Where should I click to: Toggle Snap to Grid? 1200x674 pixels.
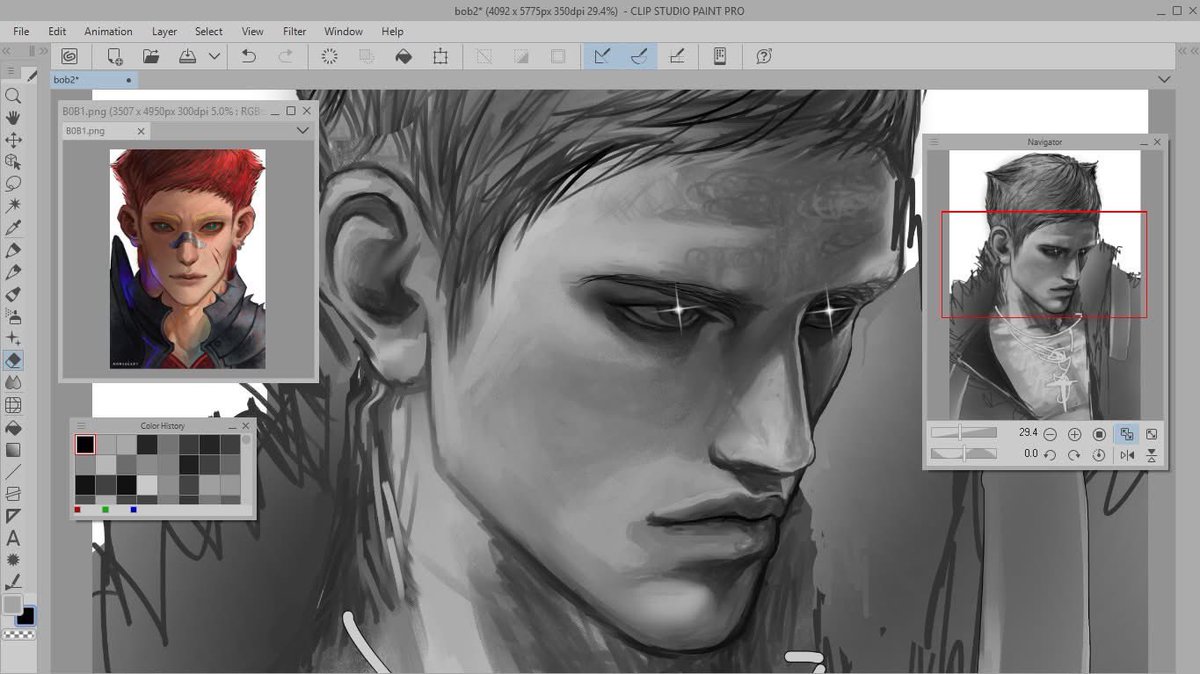pos(677,57)
